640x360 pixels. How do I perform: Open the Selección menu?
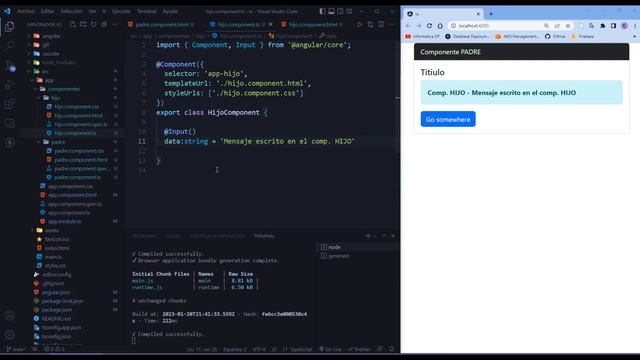click(71, 11)
